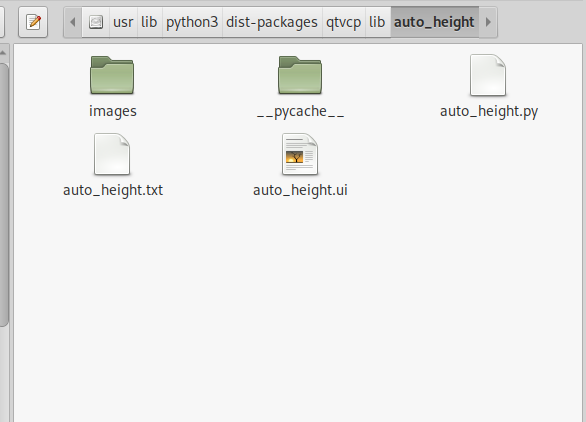Select the images folder icon

(112, 75)
